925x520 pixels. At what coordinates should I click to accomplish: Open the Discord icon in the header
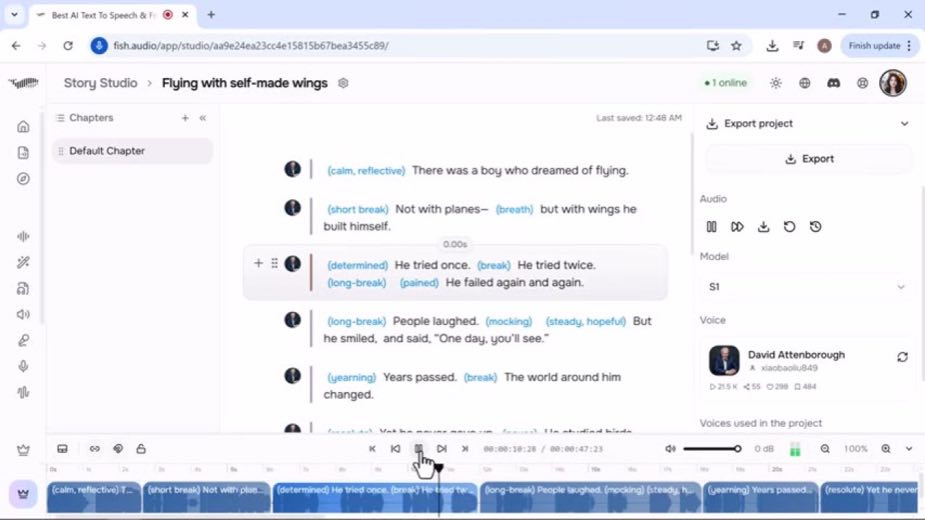(x=834, y=83)
